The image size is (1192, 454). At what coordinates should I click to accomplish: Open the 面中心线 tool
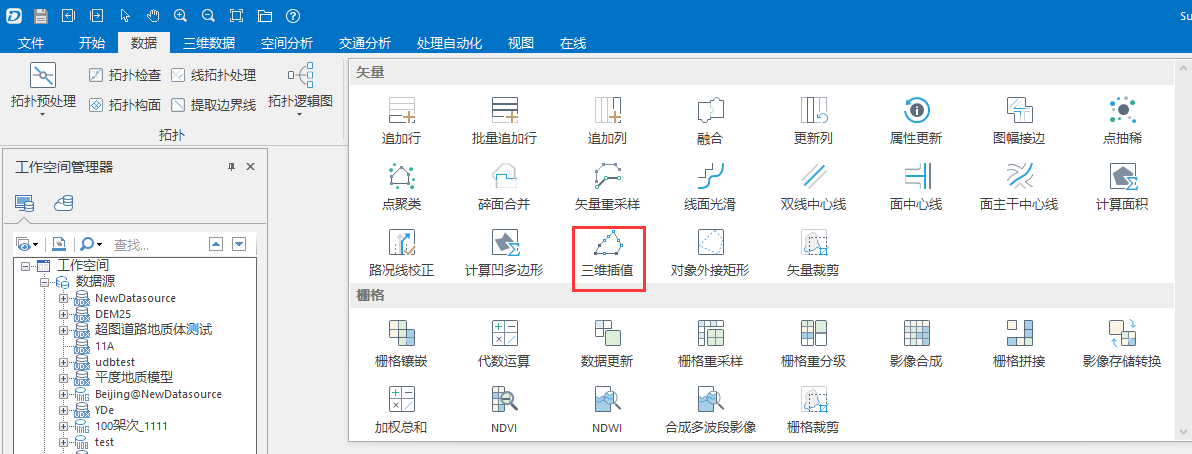916,186
